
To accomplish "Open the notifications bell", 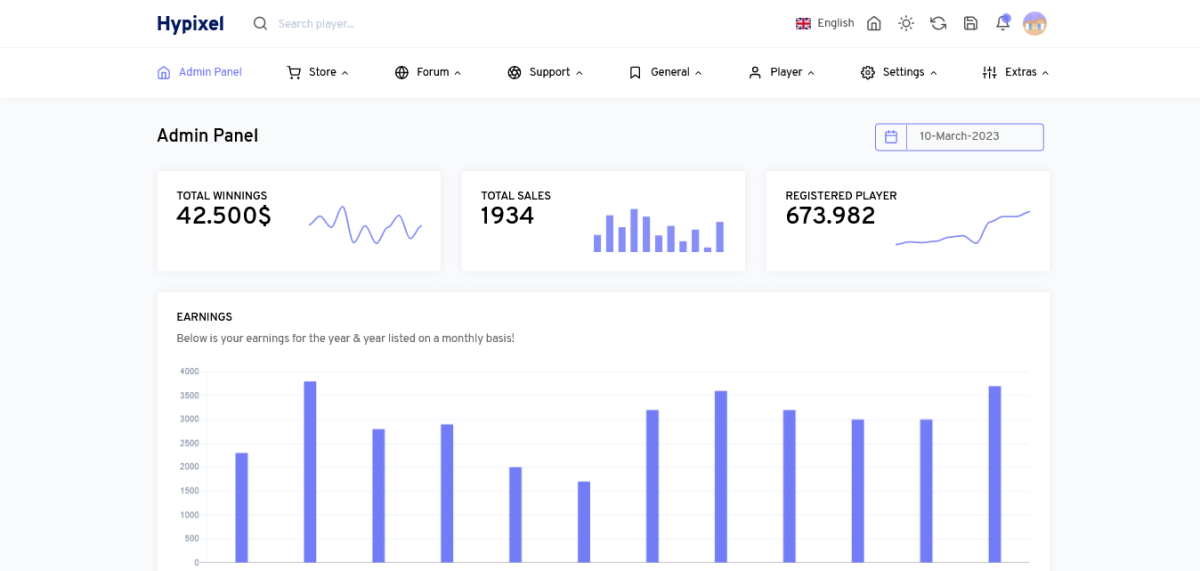I will coord(1002,23).
